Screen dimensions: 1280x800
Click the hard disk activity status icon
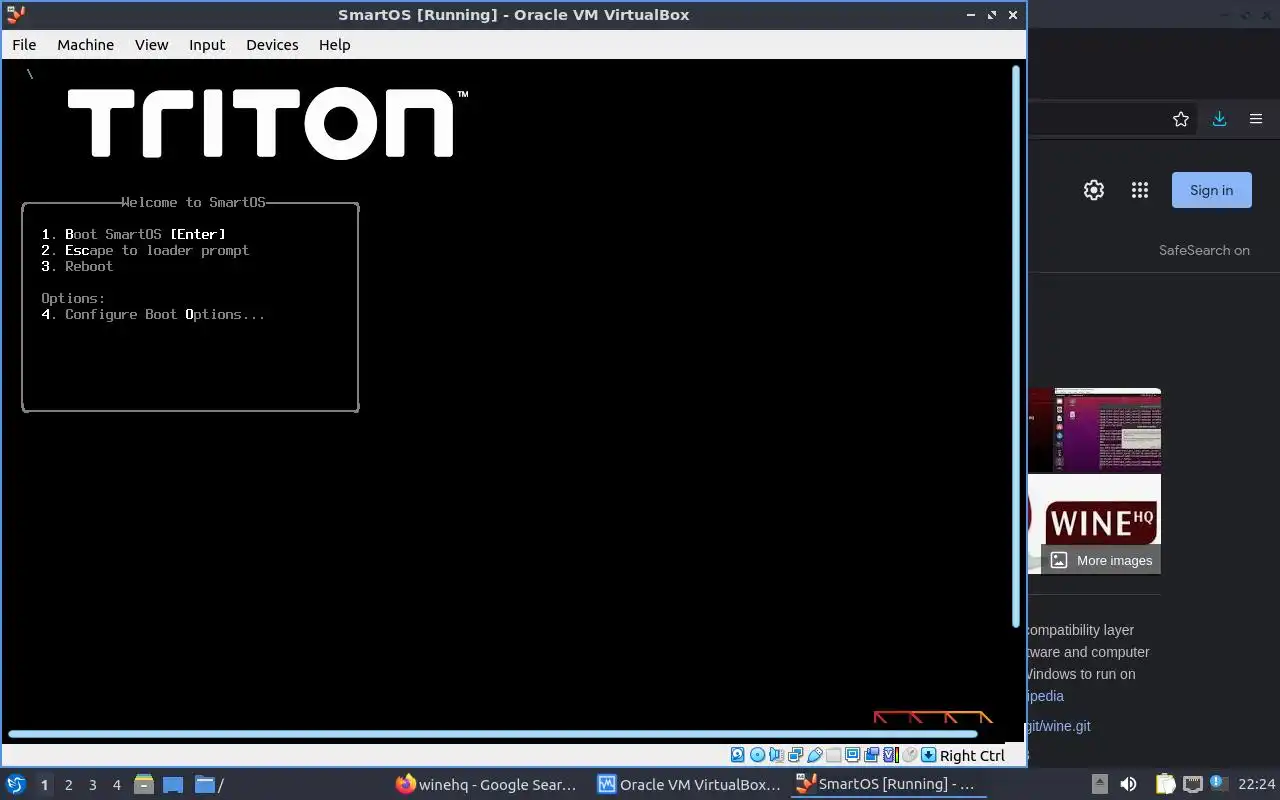point(738,755)
